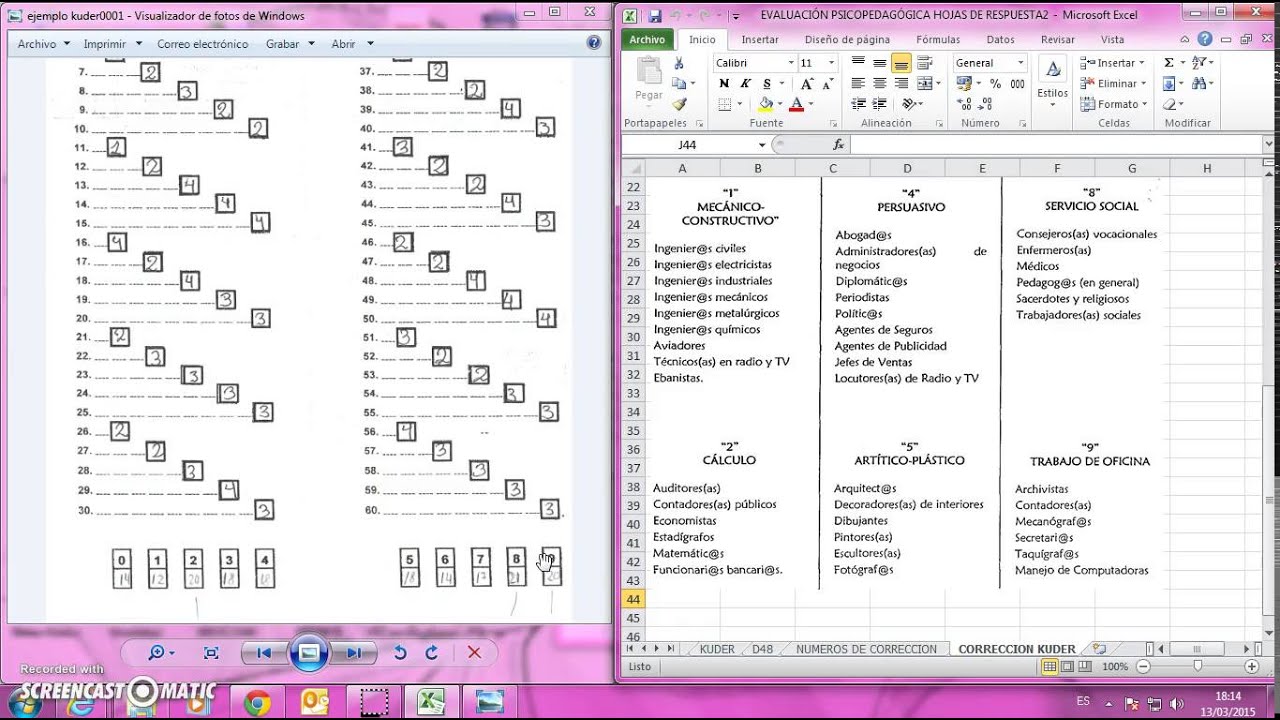Image resolution: width=1280 pixels, height=720 pixels.
Task: Click the Cut scissors icon in Excel
Action: (x=680, y=63)
